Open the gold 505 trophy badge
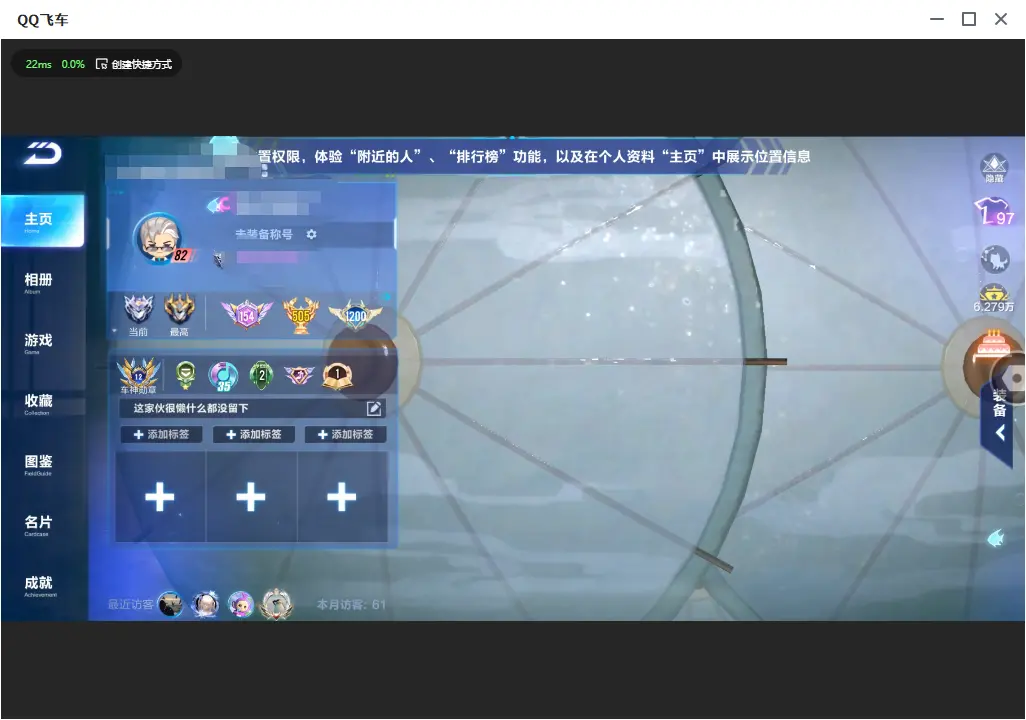The width and height of the screenshot is (1026, 720). pos(300,315)
